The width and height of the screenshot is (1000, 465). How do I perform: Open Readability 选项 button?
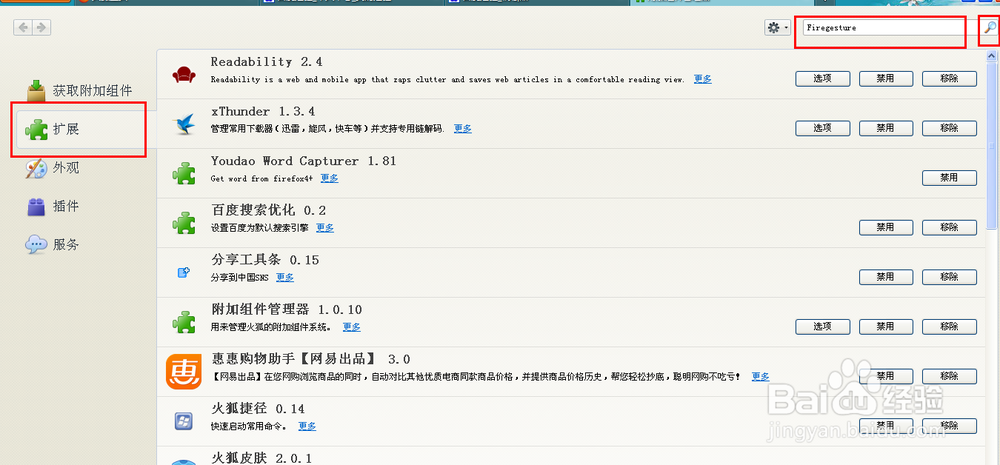[x=823, y=78]
